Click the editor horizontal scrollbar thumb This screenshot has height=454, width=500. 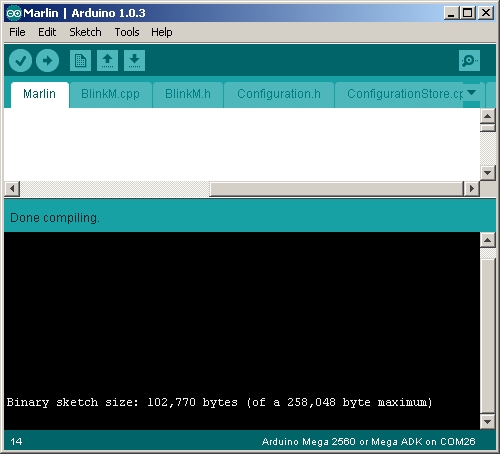(x=336, y=189)
